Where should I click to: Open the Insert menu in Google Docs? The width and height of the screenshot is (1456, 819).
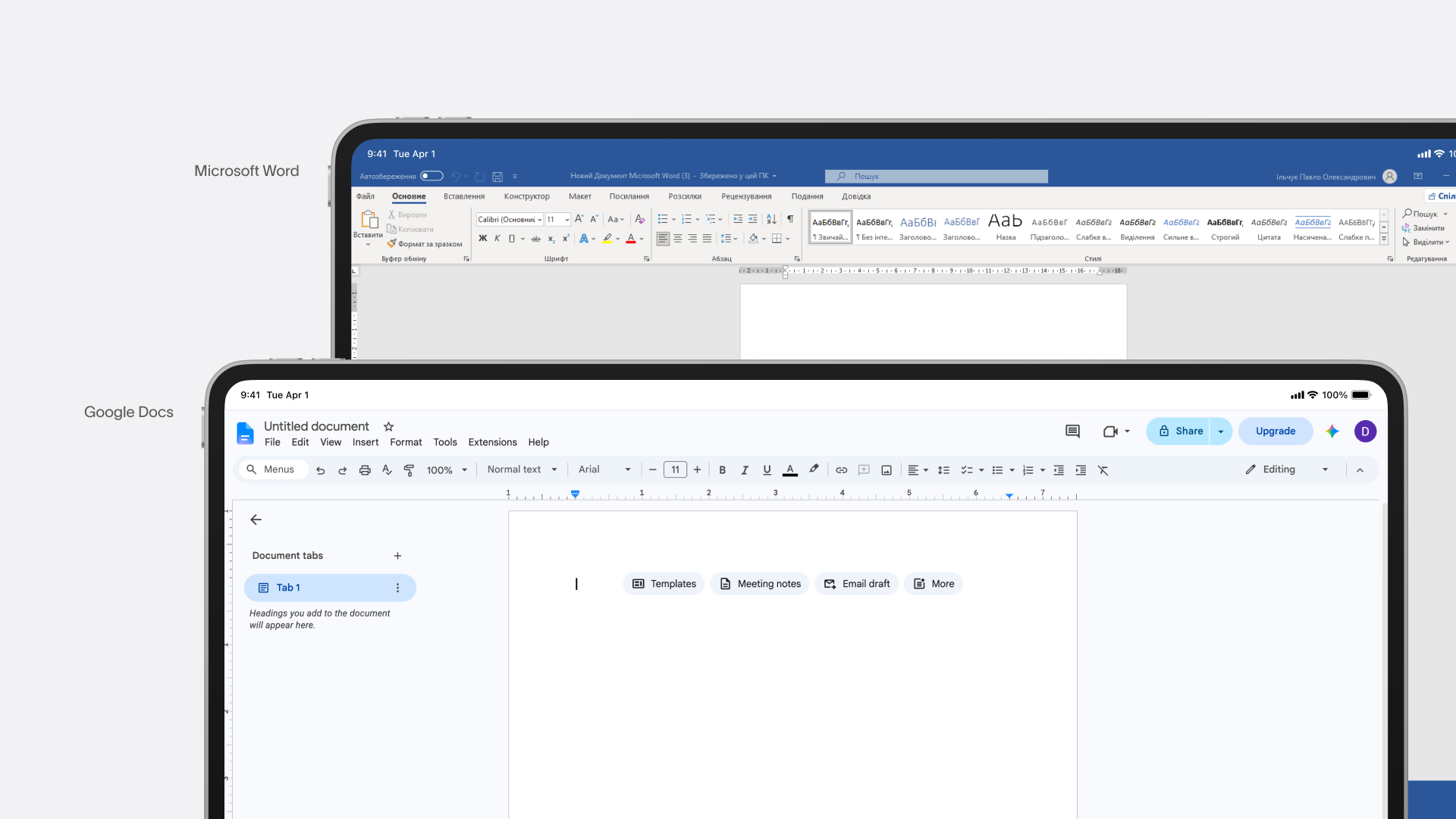366,443
